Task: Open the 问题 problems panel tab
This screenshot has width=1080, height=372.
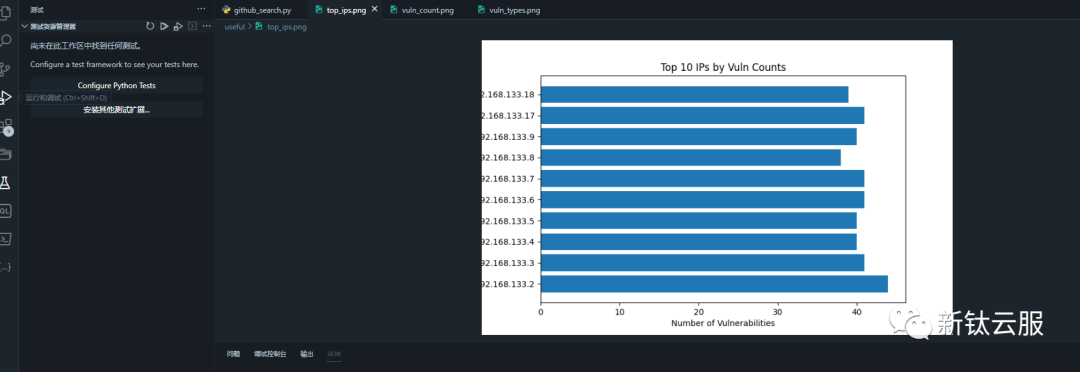Action: pos(233,354)
